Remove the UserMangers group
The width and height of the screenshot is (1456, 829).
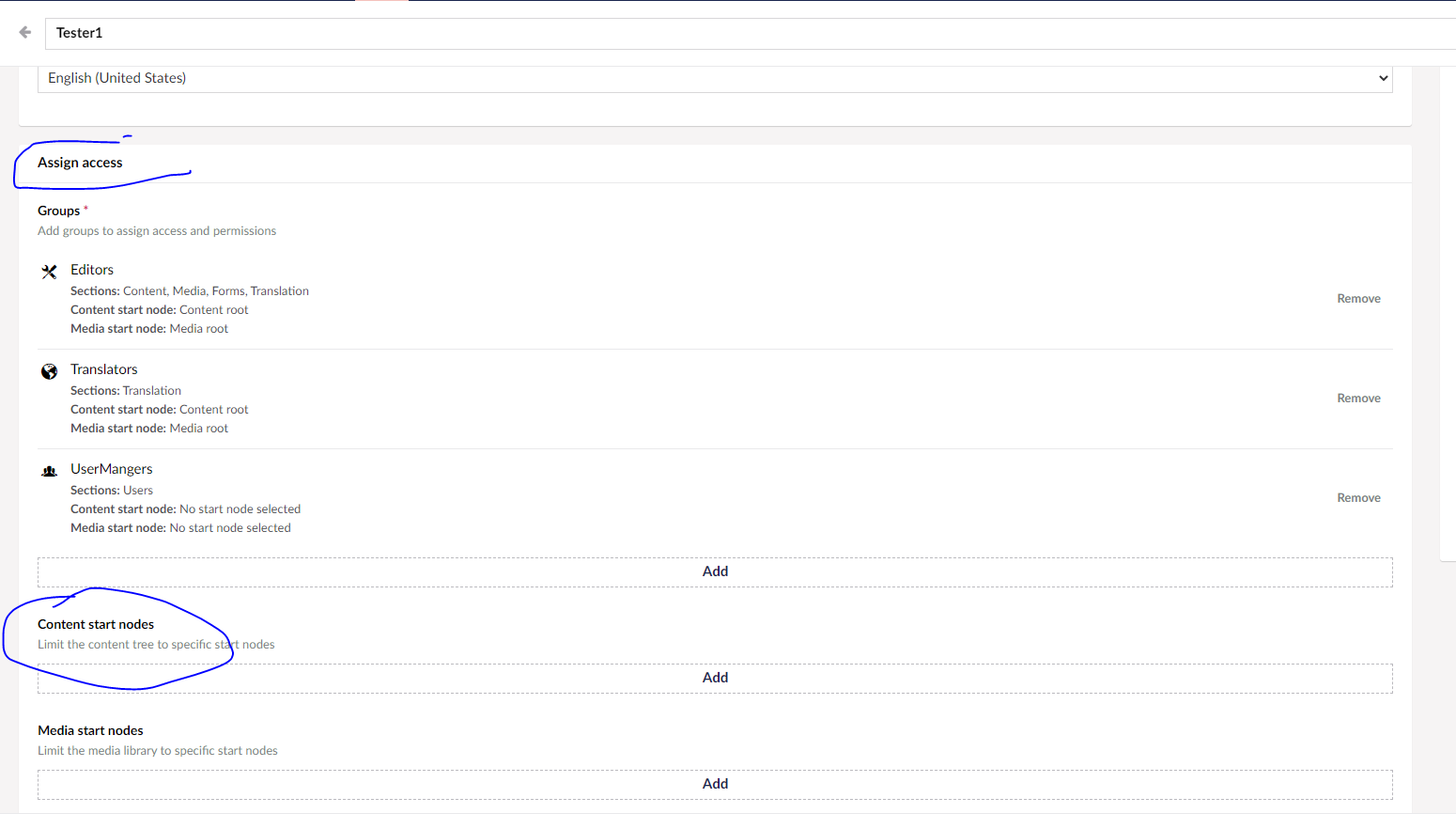click(1358, 498)
